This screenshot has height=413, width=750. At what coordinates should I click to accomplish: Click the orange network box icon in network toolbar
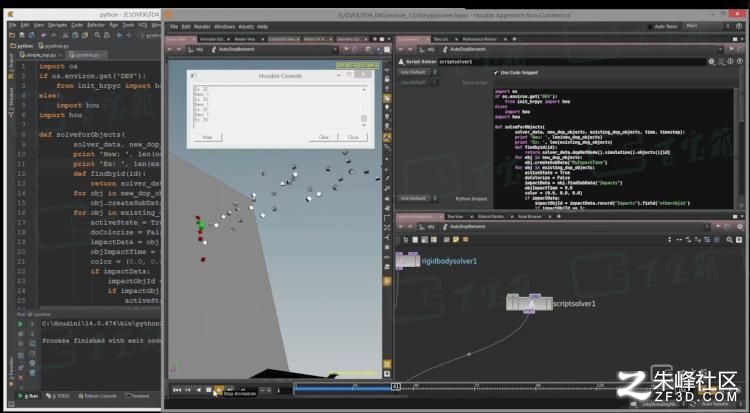465,239
